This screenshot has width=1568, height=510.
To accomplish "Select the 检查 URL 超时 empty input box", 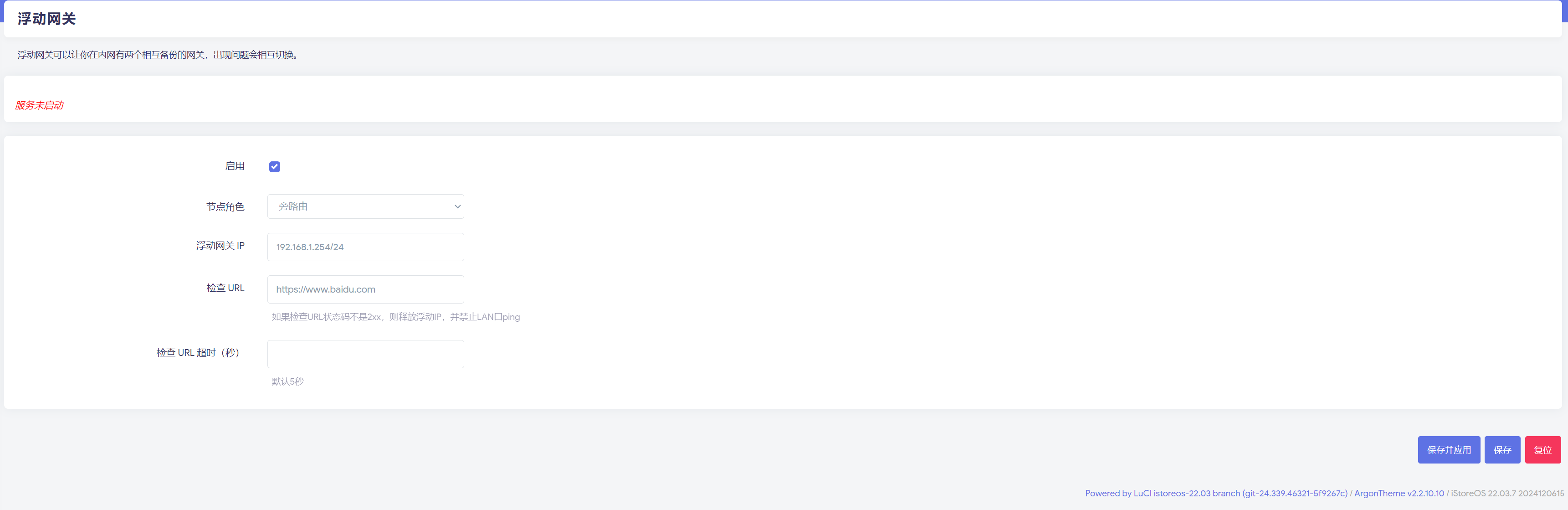I will (365, 354).
